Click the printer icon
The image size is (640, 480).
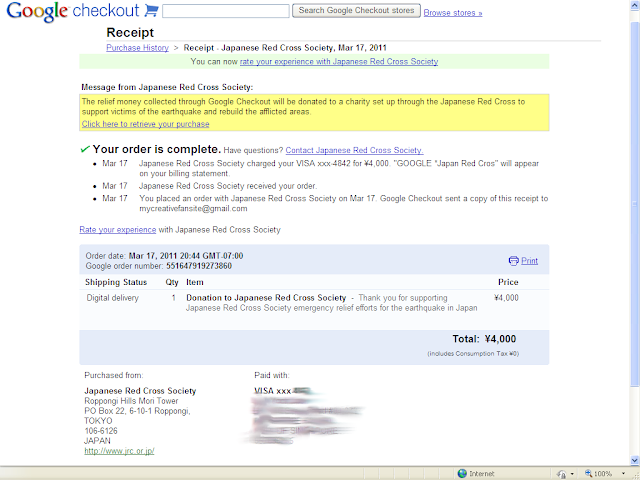pos(513,261)
